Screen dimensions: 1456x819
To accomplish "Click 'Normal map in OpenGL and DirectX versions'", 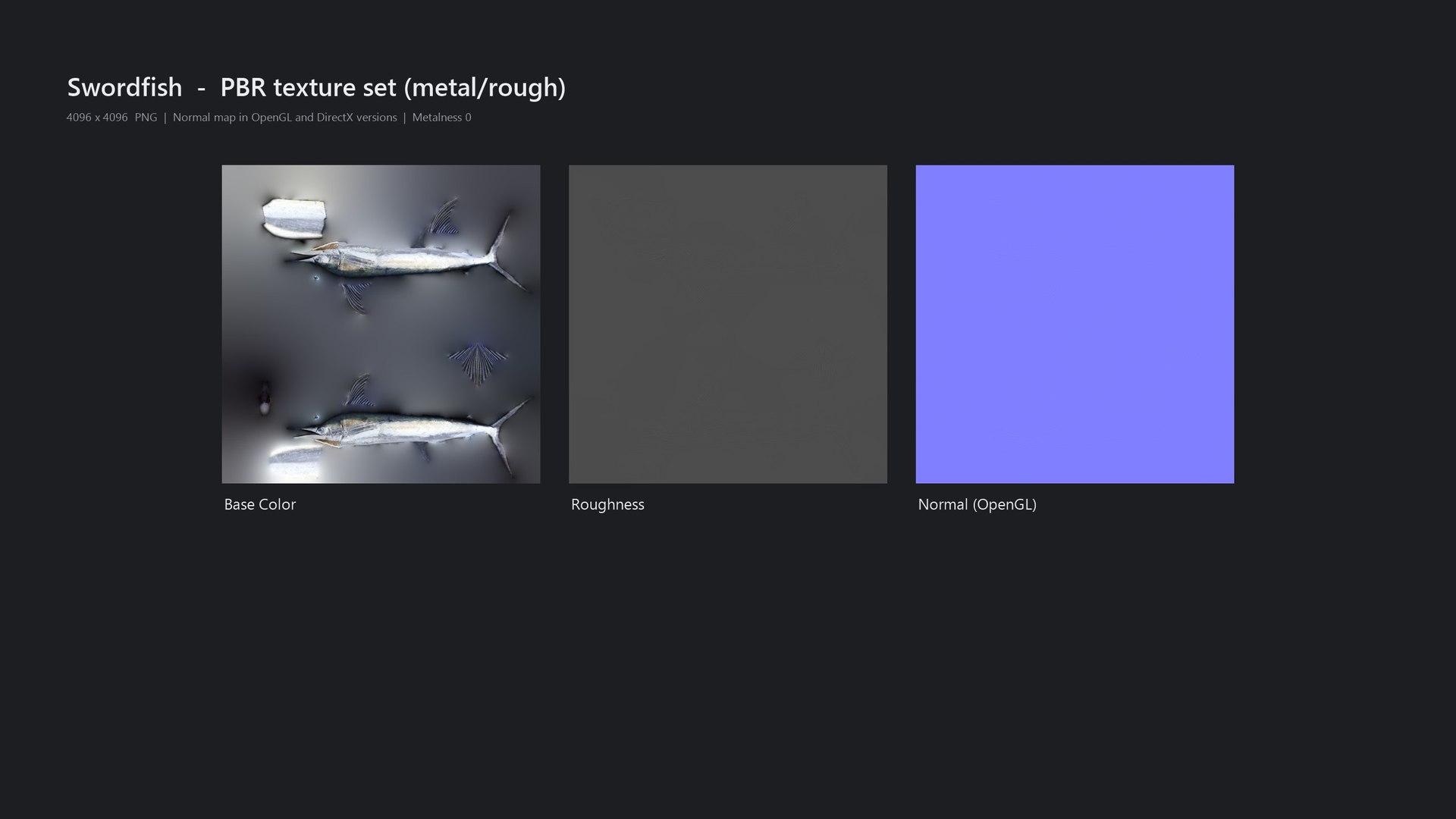I will [x=284, y=118].
